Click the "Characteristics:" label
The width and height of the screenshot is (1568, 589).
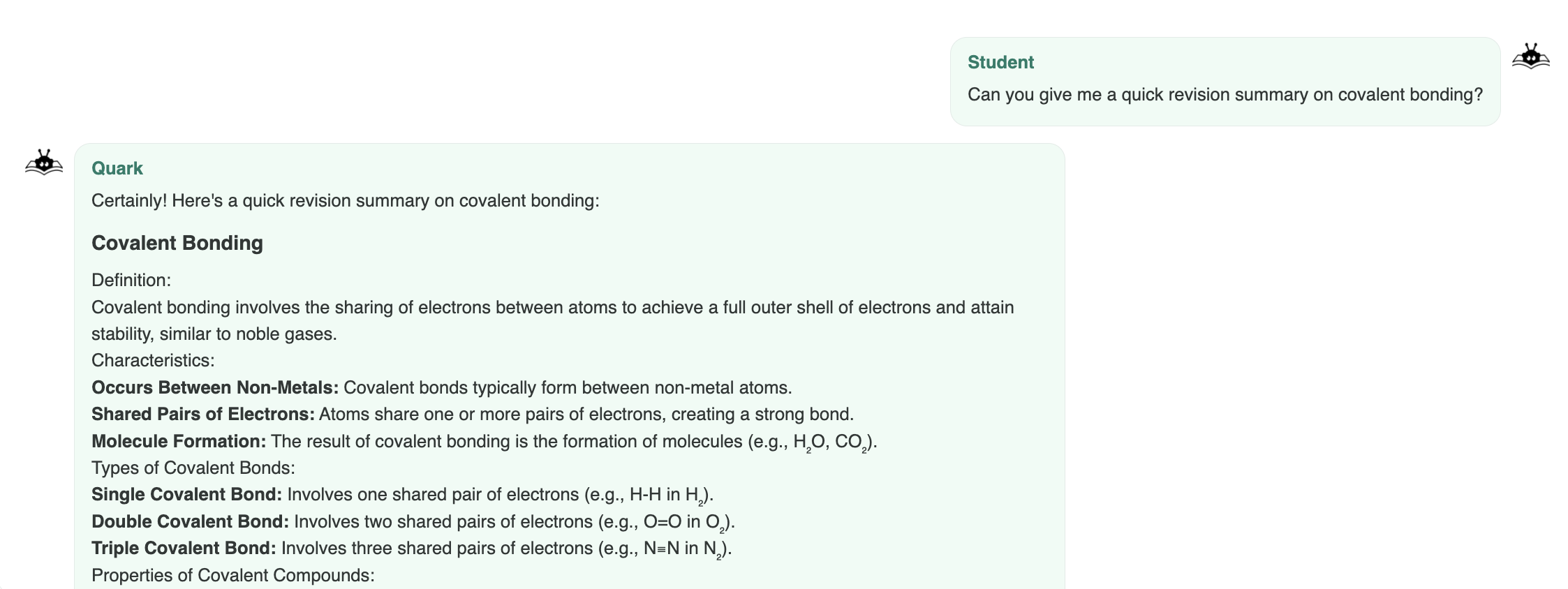pos(153,360)
